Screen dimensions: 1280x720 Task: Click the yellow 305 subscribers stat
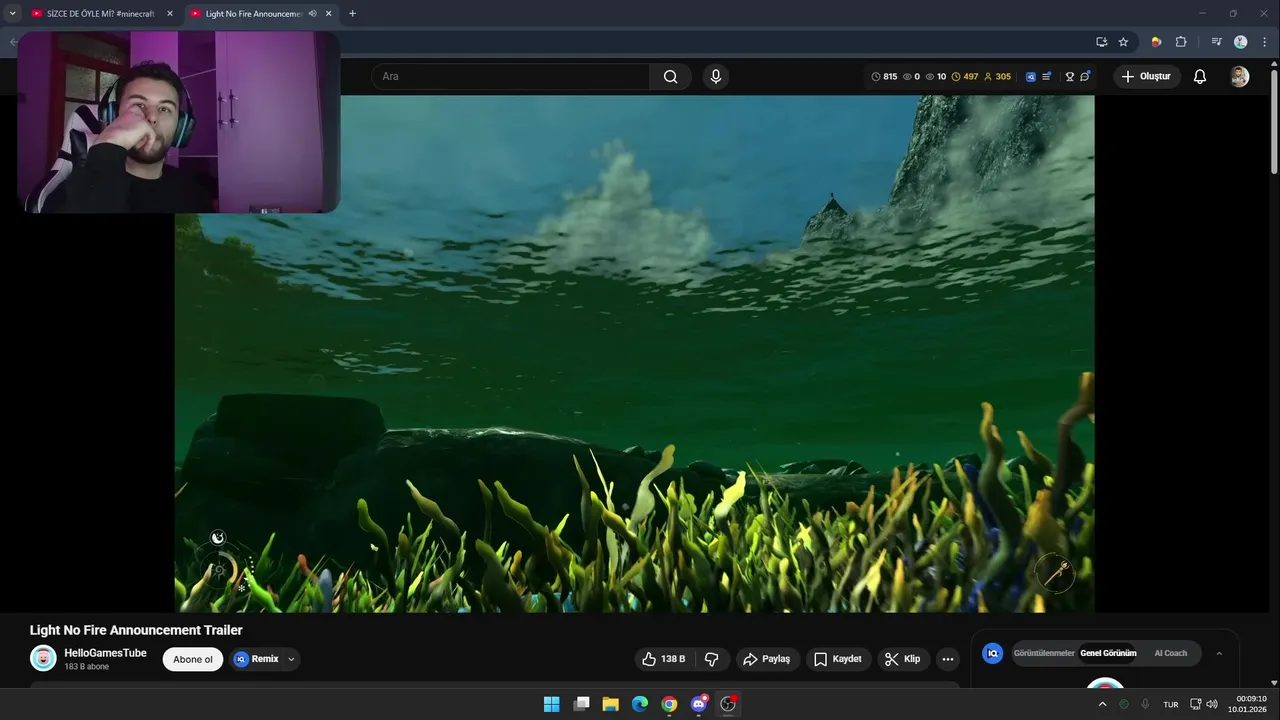998,77
